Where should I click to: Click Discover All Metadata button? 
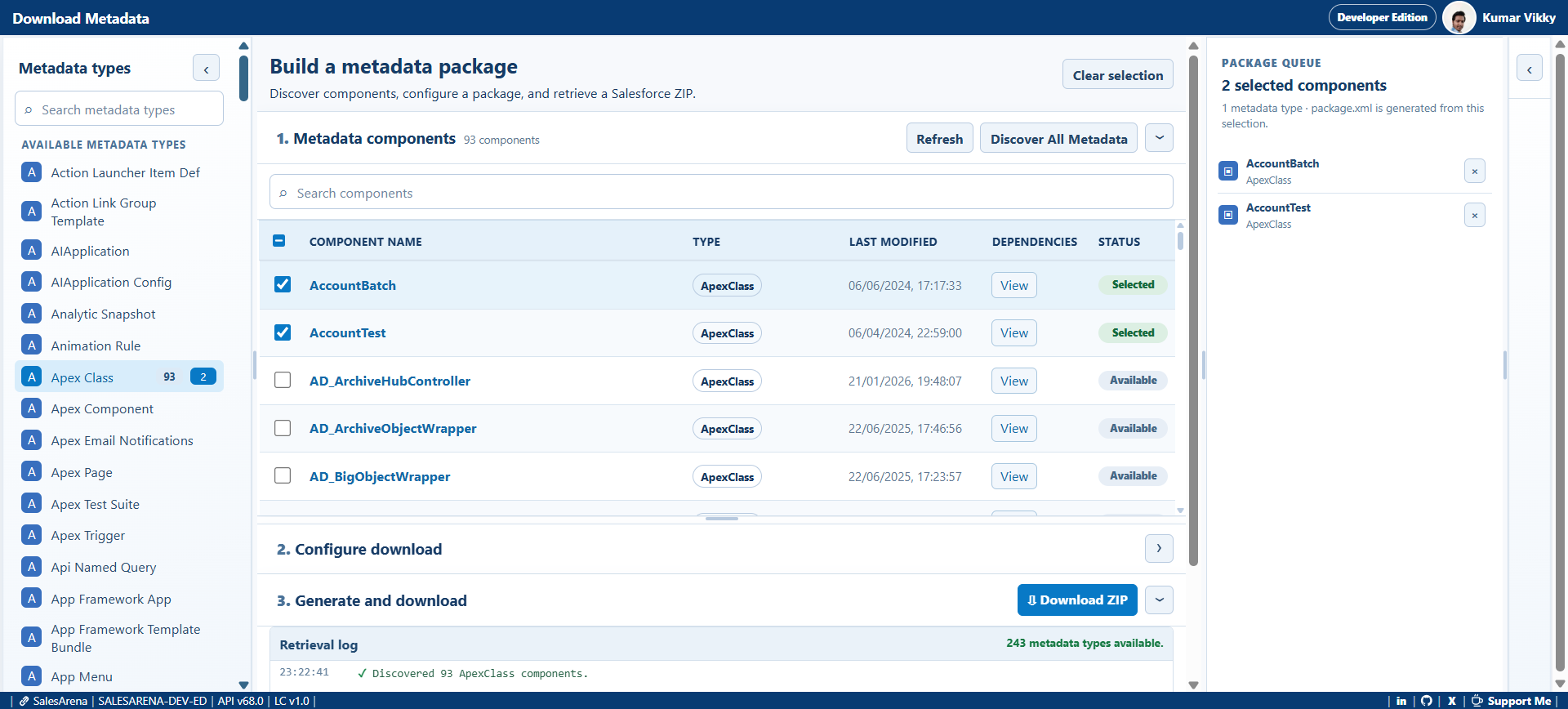click(x=1058, y=139)
